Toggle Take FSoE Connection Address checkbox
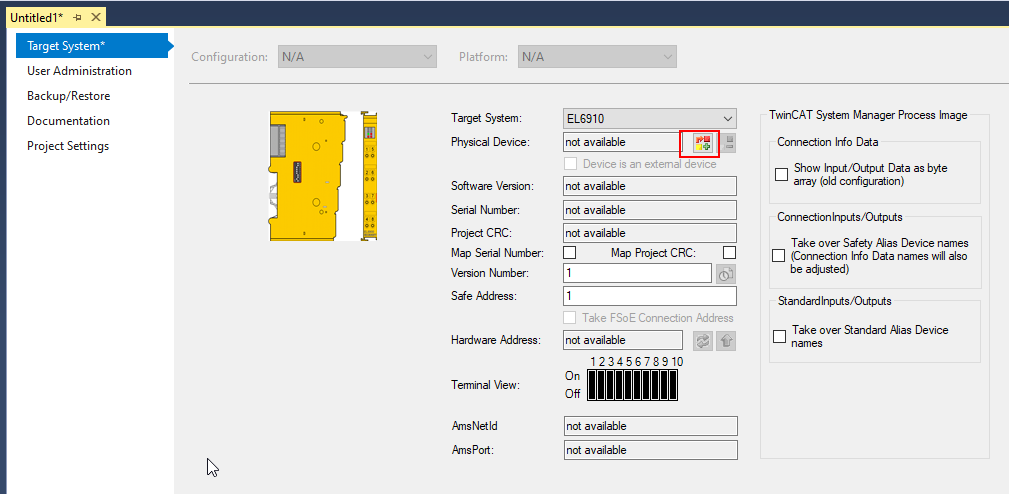1009x494 pixels. pos(569,318)
